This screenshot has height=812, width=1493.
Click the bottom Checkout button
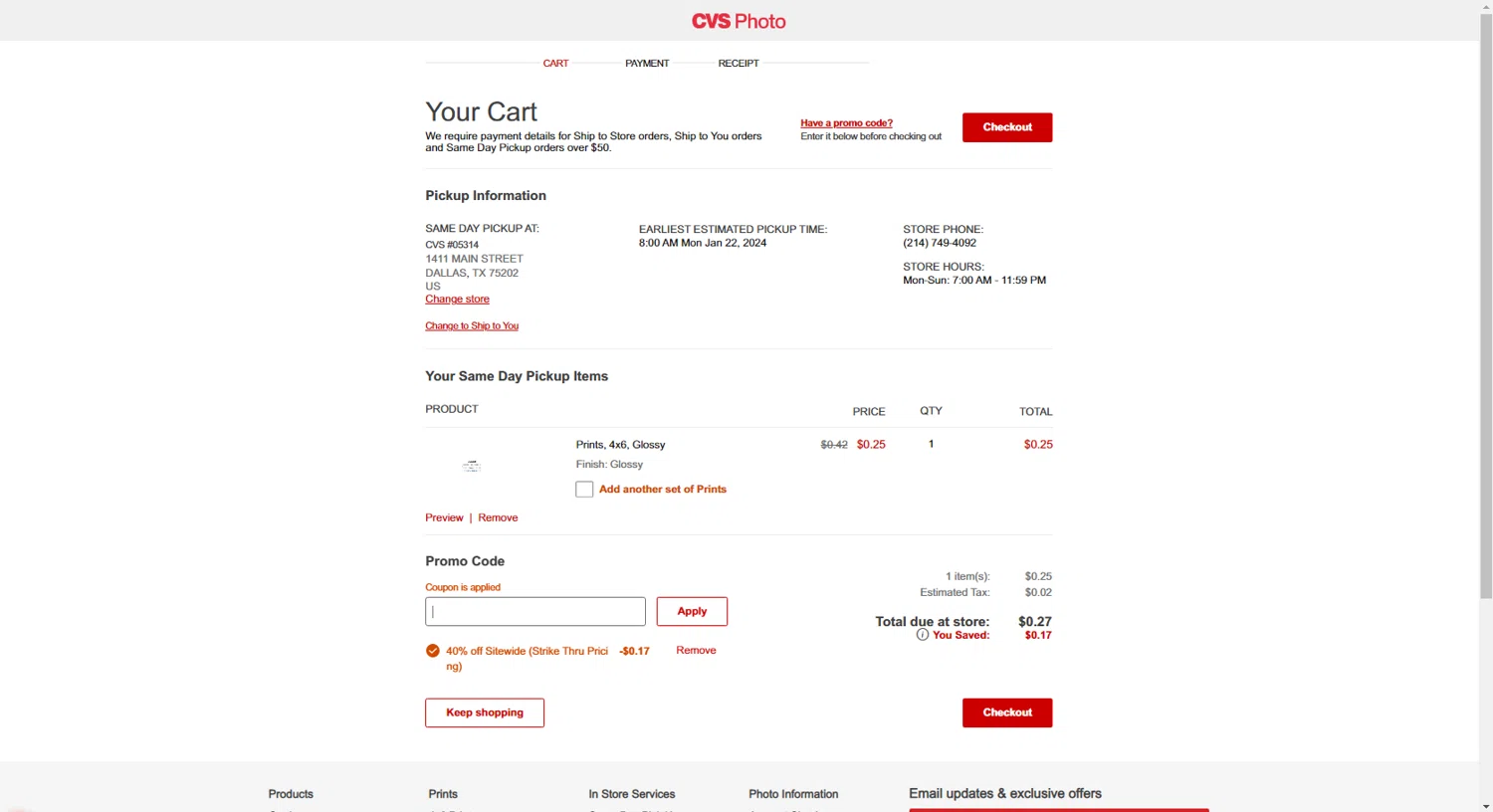click(1007, 712)
